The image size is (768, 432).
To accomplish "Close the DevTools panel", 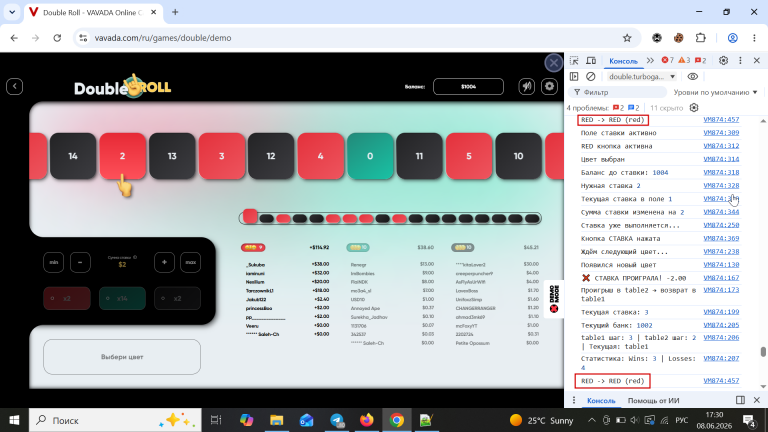I will pyautogui.click(x=757, y=61).
